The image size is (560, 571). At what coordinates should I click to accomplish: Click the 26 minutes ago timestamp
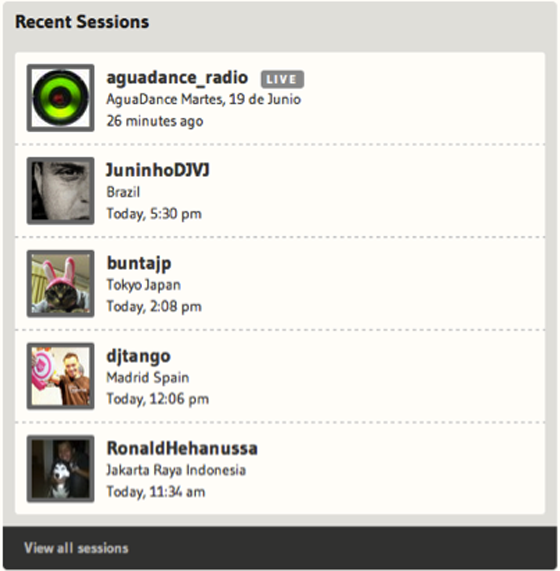[155, 121]
